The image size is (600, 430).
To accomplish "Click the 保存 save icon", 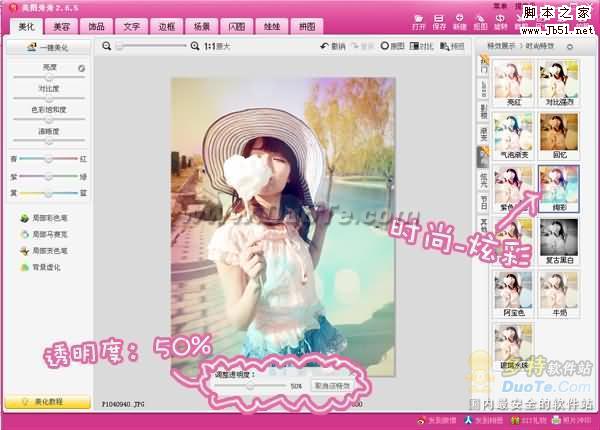I will click(x=439, y=22).
